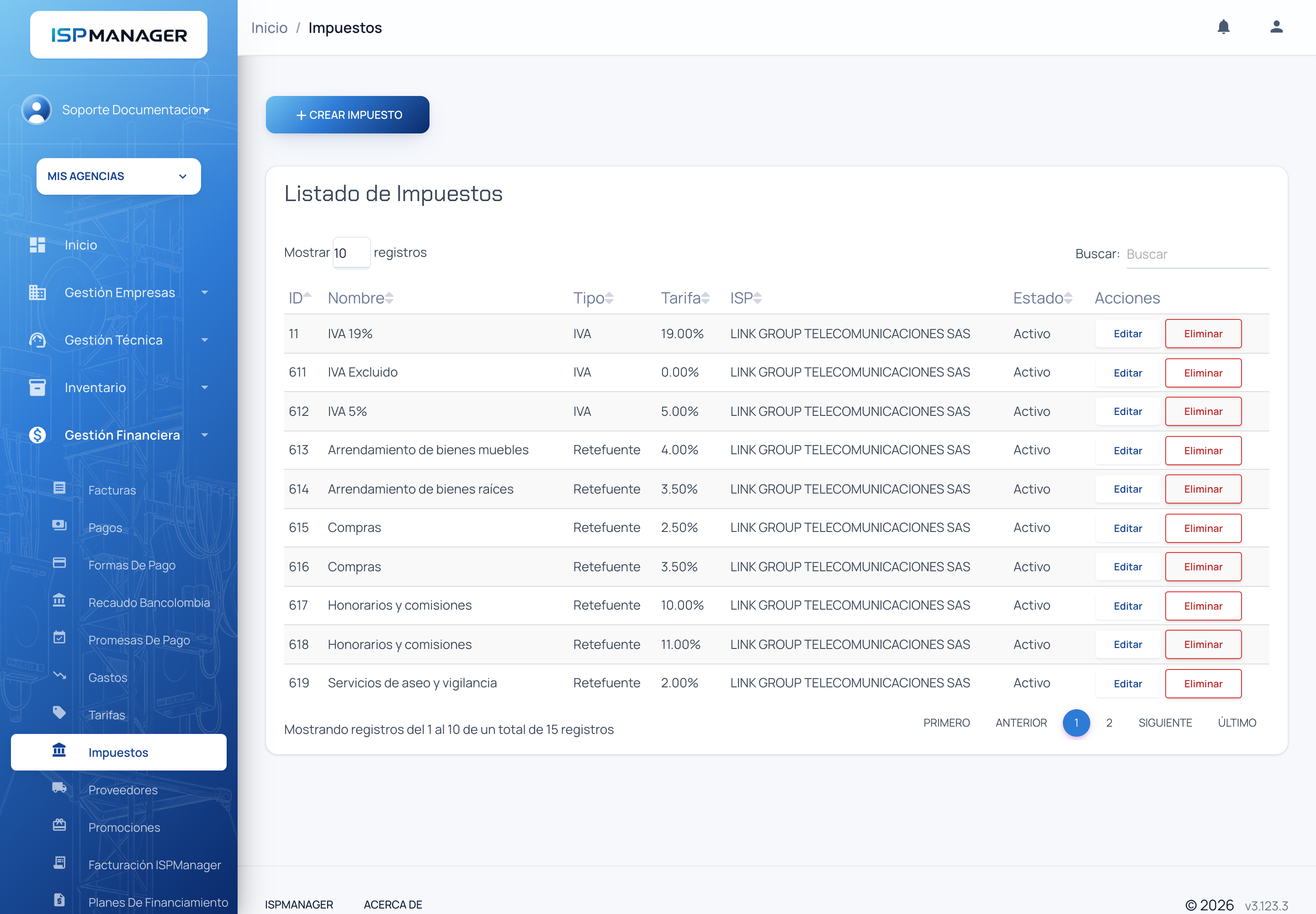The width and height of the screenshot is (1316, 914).
Task: Click the Facturas invoice icon
Action: click(x=59, y=488)
